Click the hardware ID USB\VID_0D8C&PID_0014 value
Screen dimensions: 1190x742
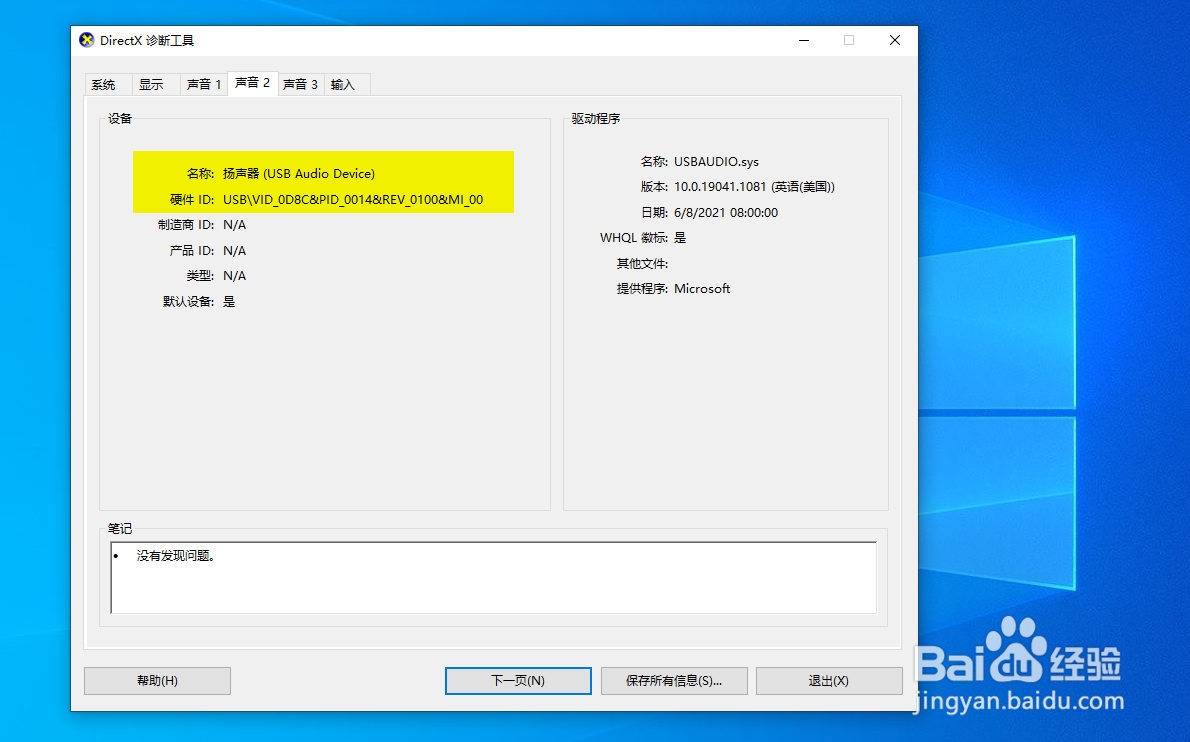353,200
